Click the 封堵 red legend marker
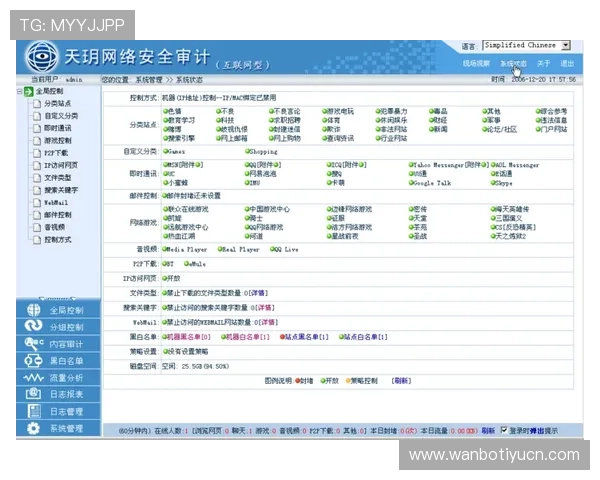The width and height of the screenshot is (600, 480). coord(298,380)
